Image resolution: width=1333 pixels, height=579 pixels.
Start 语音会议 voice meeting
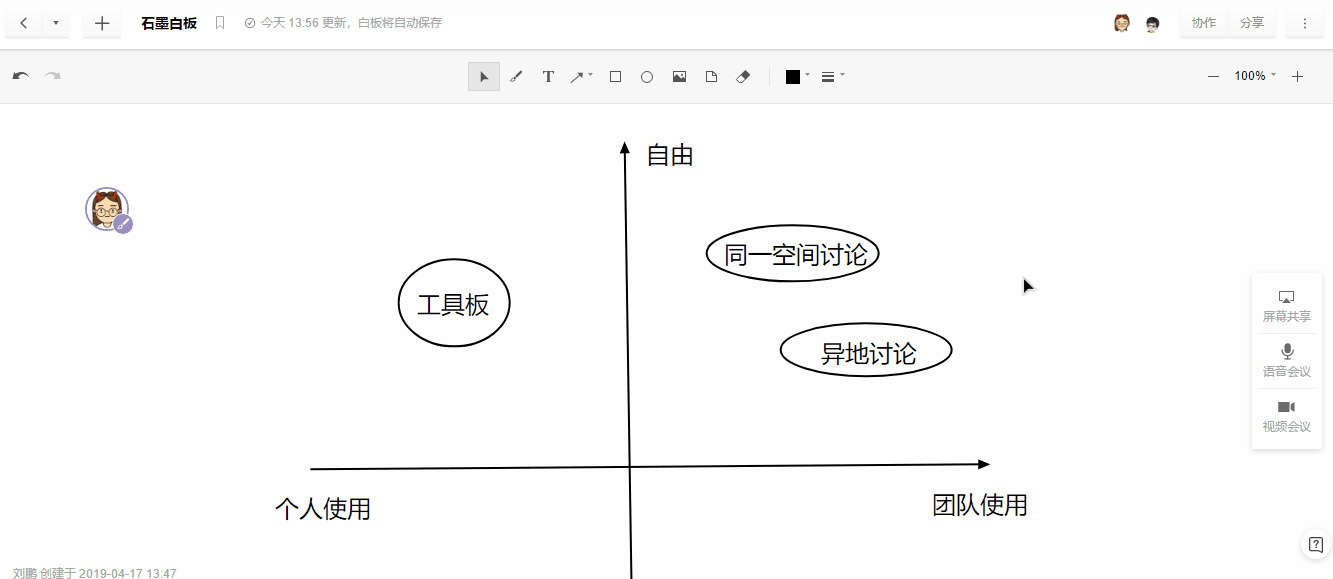pos(1287,361)
